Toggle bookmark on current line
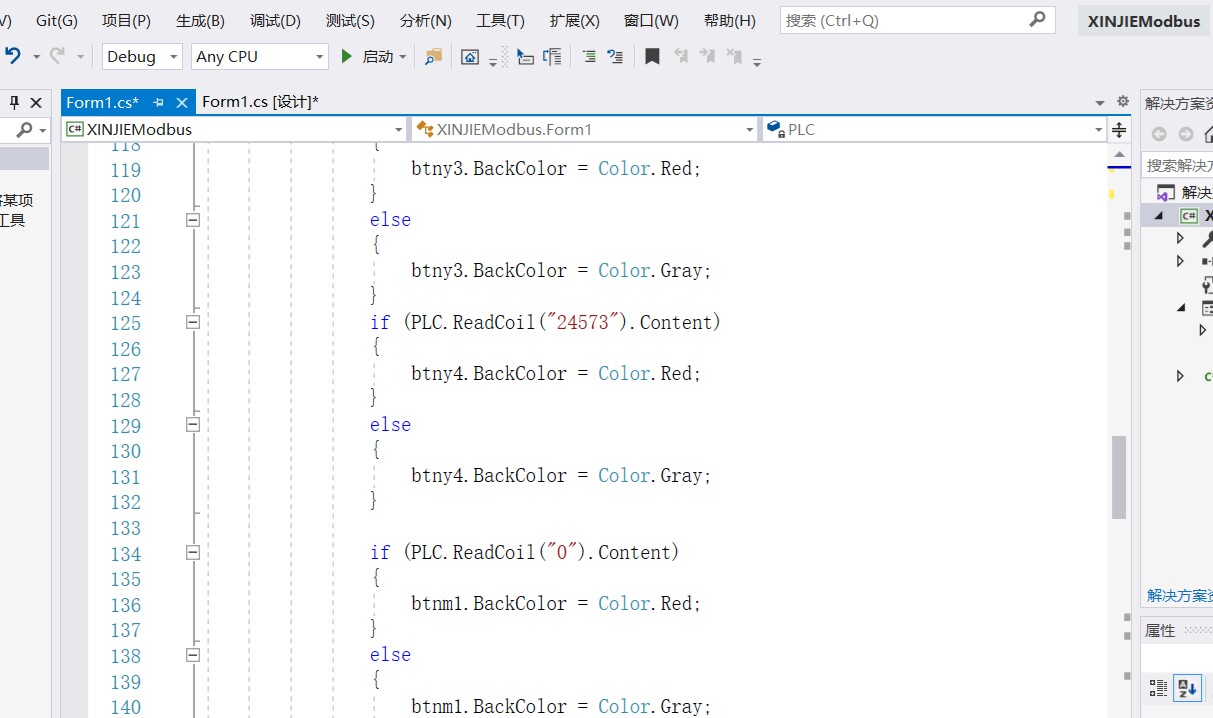 tap(652, 57)
